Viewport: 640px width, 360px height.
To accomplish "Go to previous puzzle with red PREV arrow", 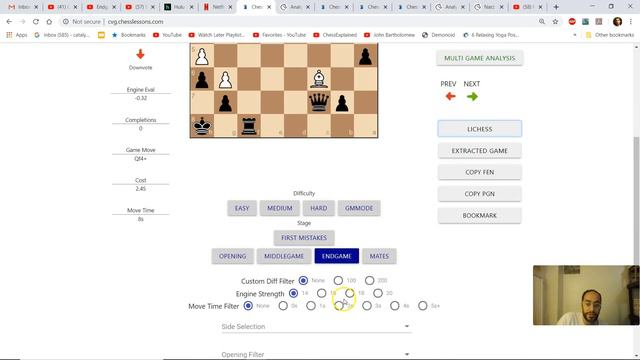I will coord(450,96).
